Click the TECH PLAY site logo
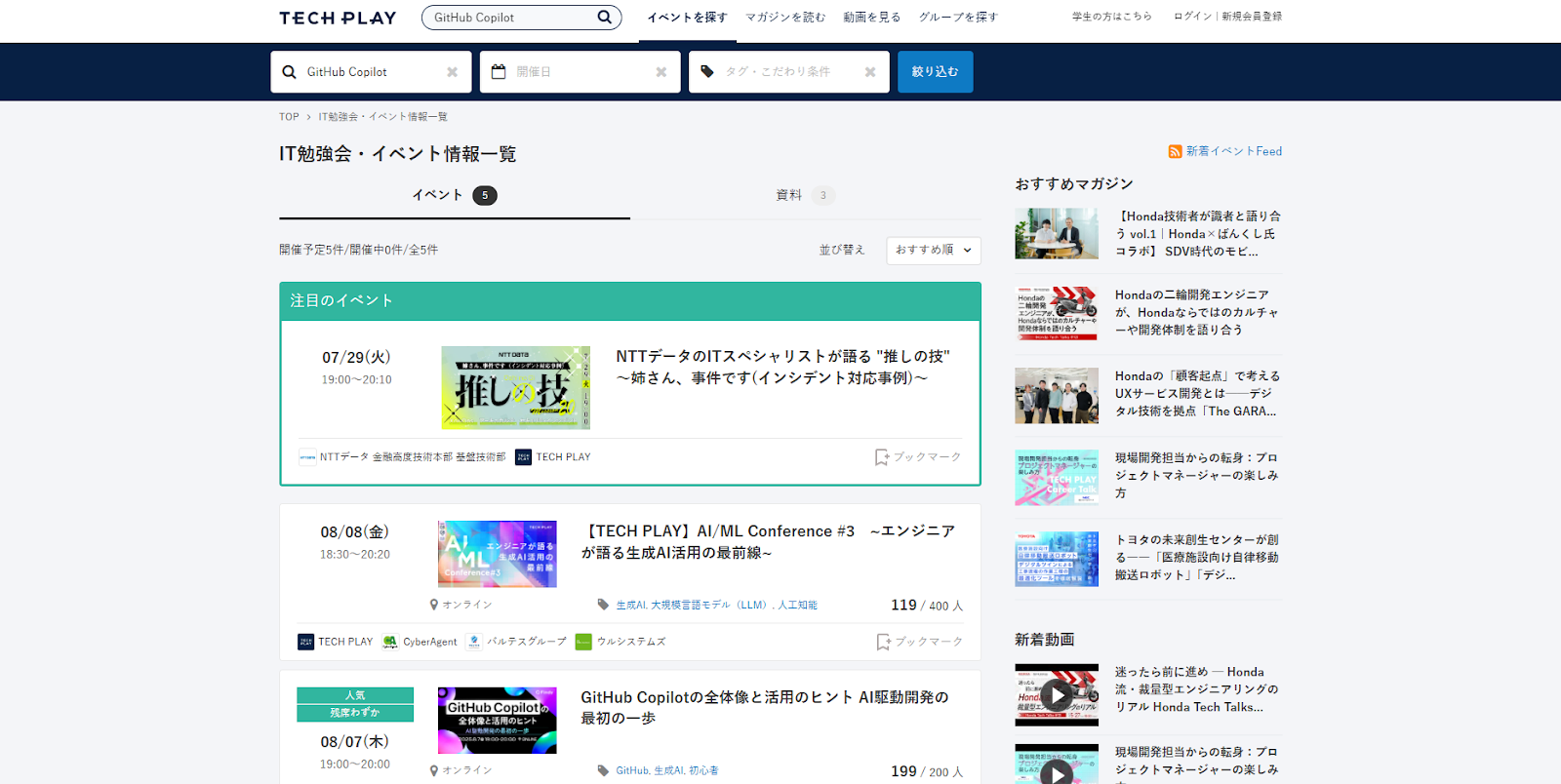1561x784 pixels. click(x=338, y=18)
